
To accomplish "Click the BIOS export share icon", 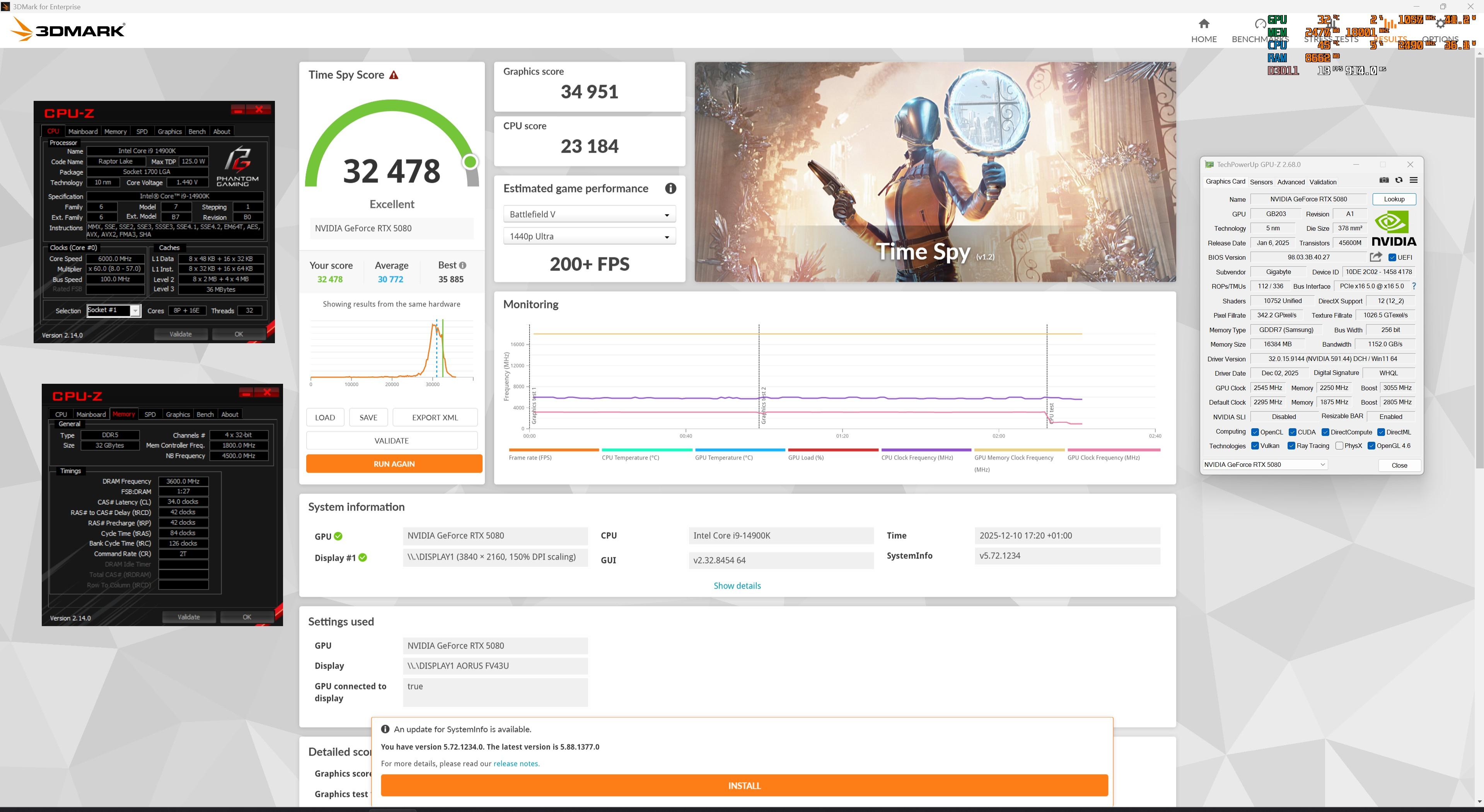I will (x=1376, y=257).
